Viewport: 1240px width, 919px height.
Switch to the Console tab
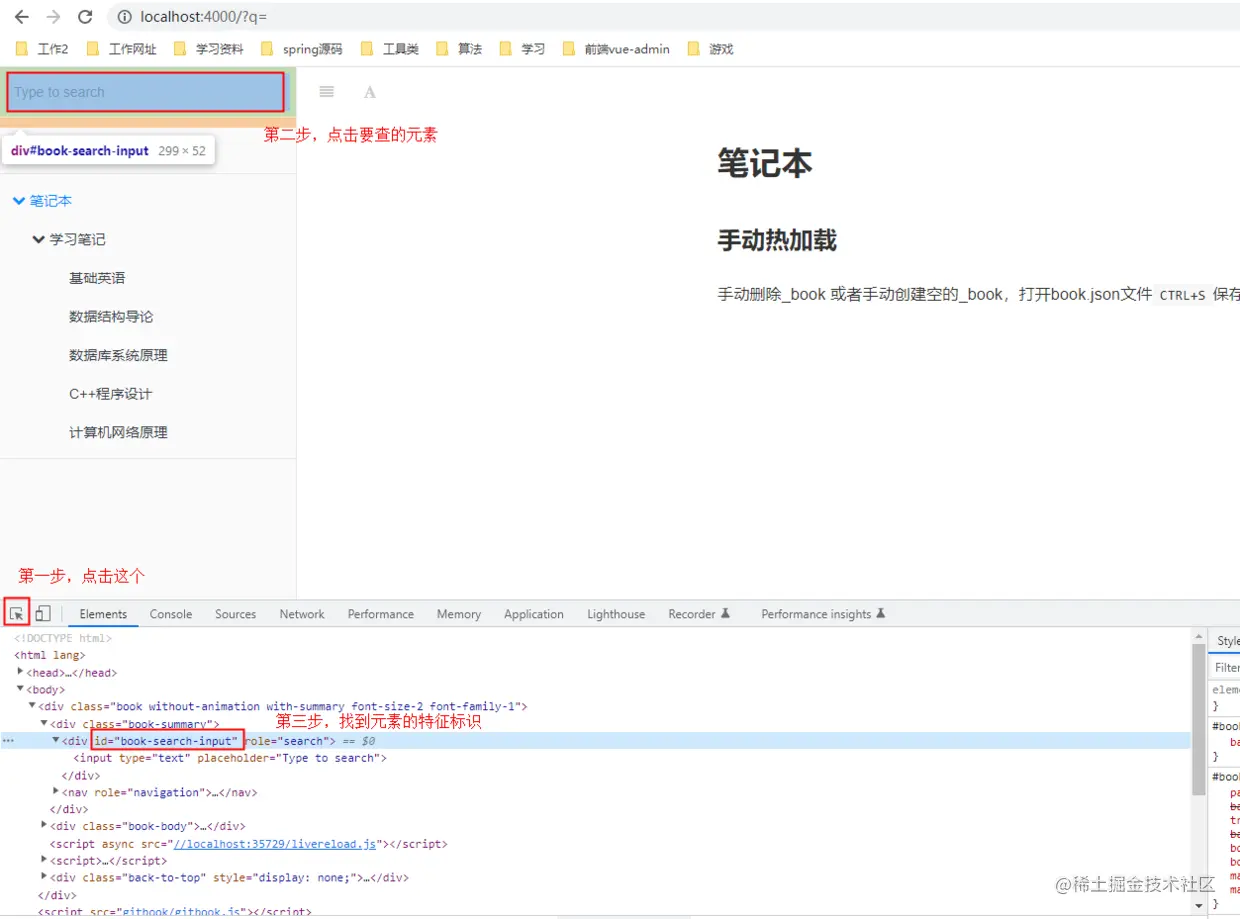click(x=171, y=614)
